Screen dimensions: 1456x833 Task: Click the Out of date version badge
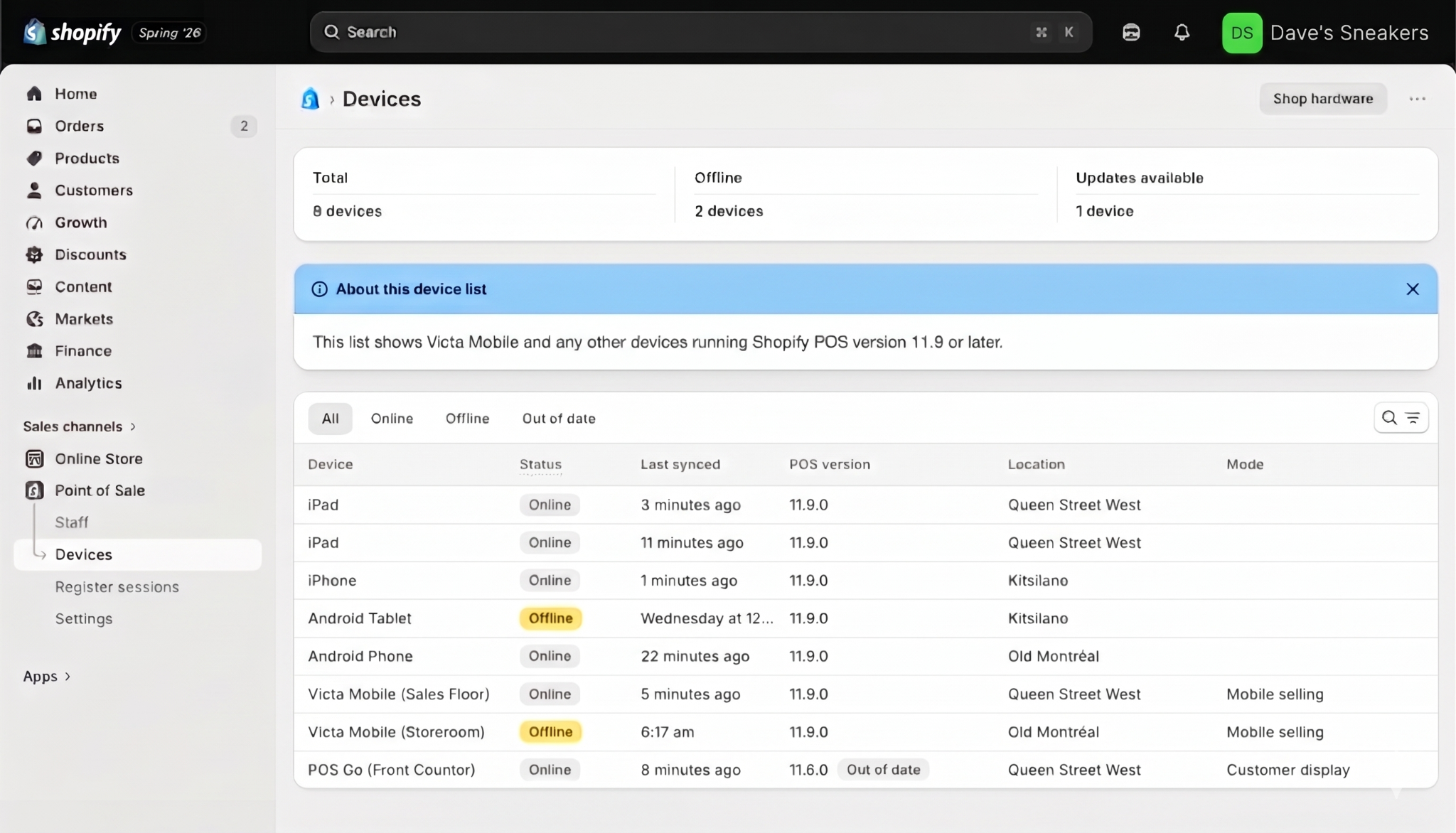pos(883,770)
